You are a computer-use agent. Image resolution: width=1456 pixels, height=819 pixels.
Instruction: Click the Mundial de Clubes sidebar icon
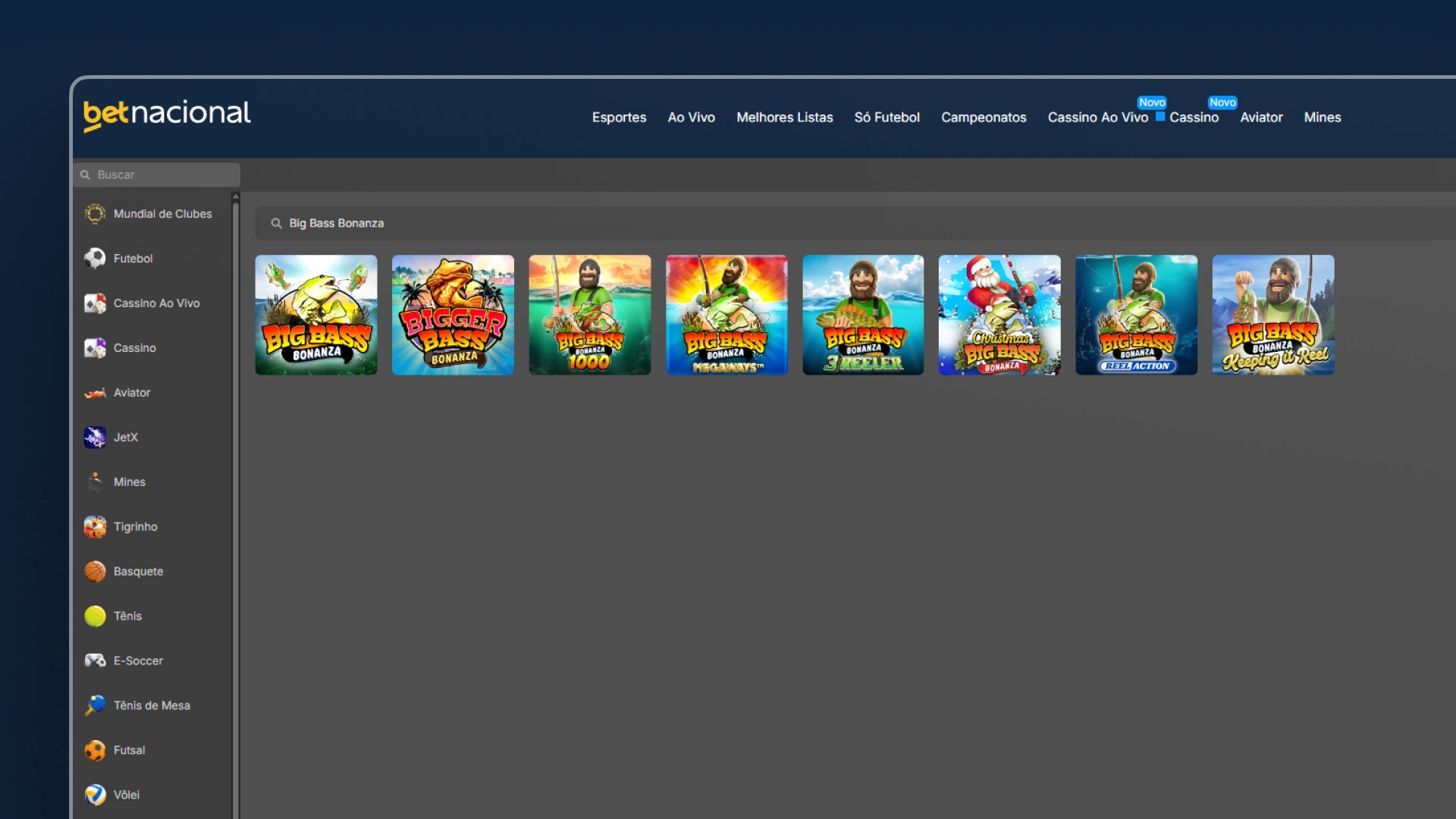pyautogui.click(x=95, y=214)
